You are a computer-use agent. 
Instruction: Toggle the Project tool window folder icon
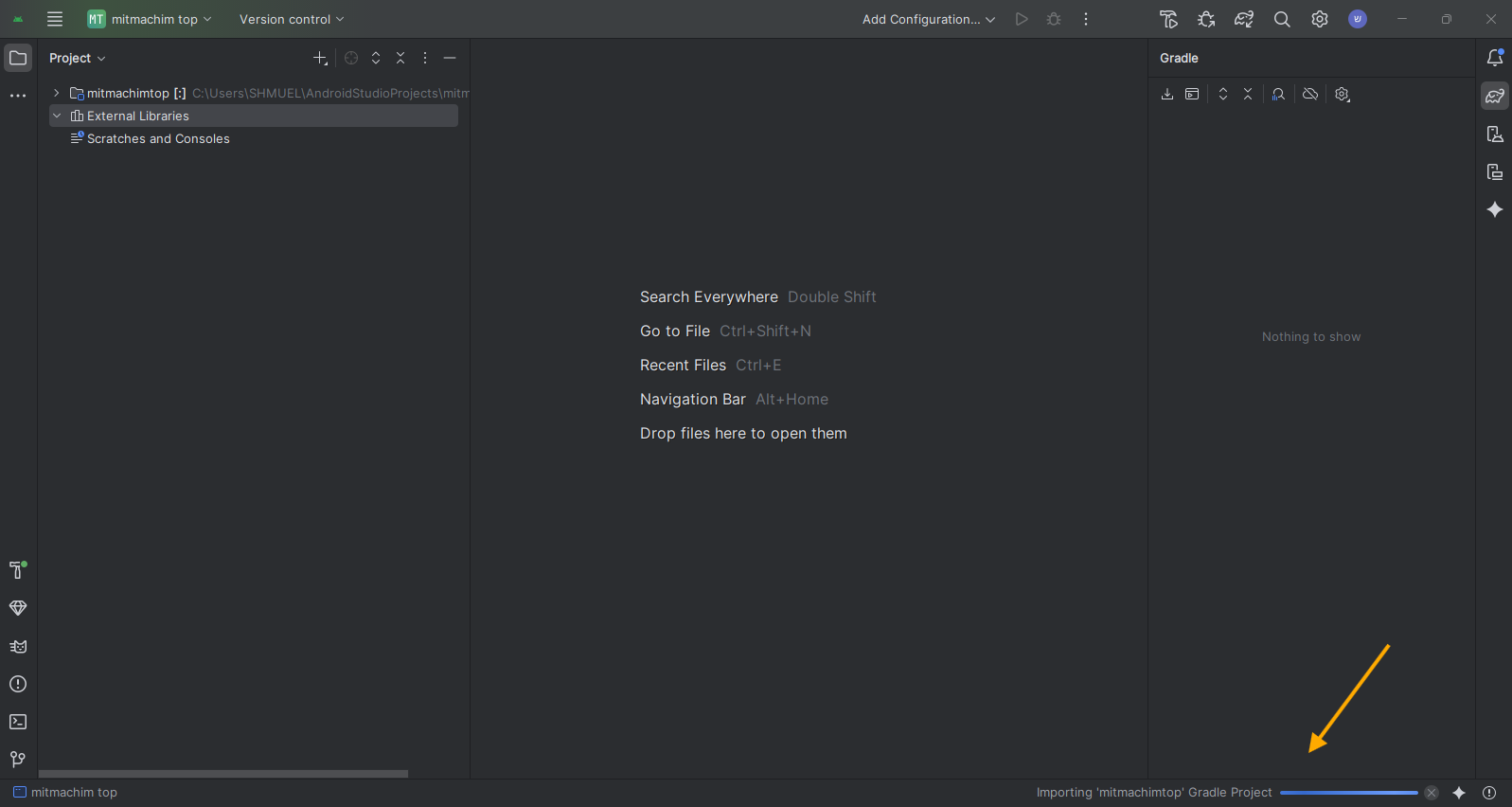point(18,58)
